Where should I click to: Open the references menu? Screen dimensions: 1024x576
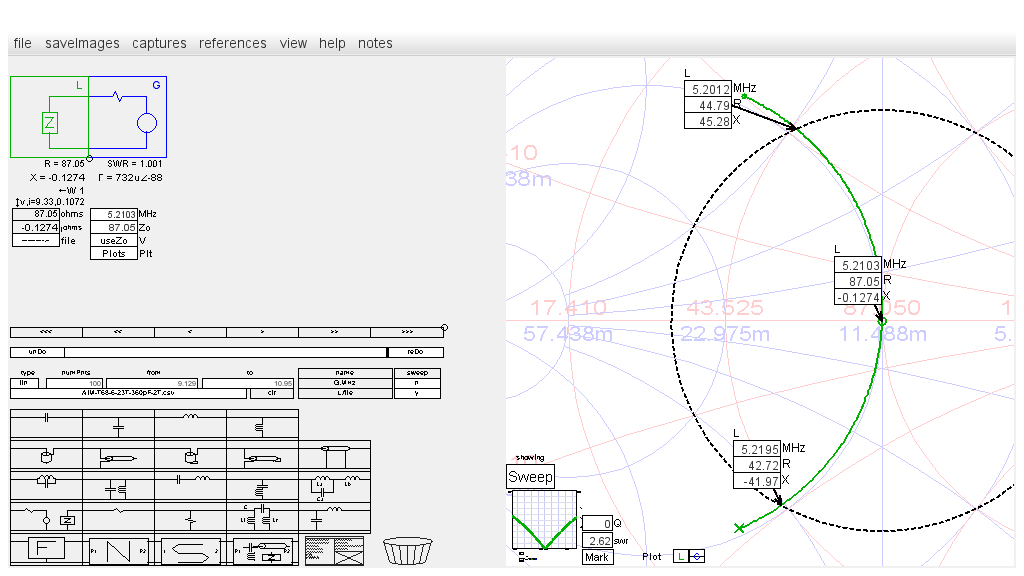(x=232, y=43)
